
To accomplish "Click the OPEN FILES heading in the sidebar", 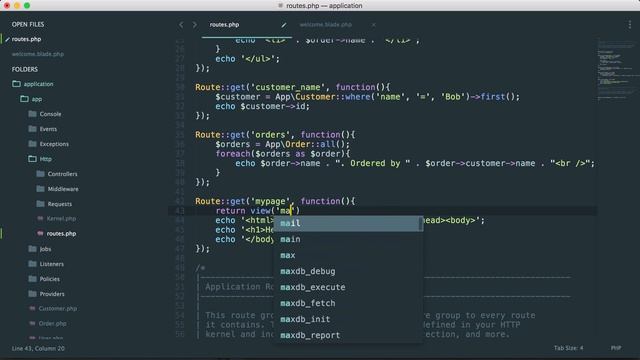I will 28,24.
